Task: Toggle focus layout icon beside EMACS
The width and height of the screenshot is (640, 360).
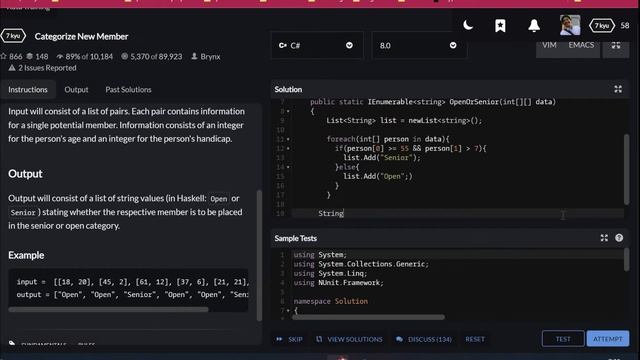Action: pyautogui.click(x=616, y=45)
